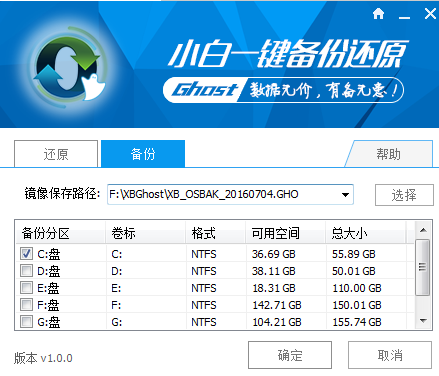Check the D:盘 partition checkbox
439x376 pixels.
(26, 271)
